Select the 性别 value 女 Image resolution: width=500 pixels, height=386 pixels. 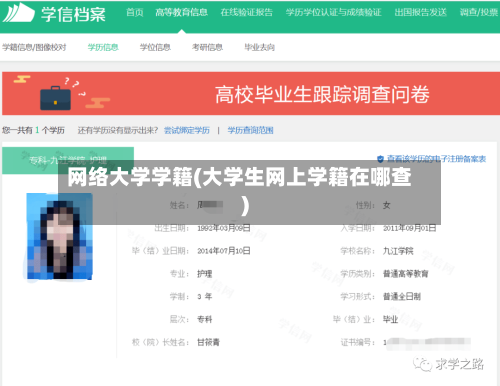(387, 205)
